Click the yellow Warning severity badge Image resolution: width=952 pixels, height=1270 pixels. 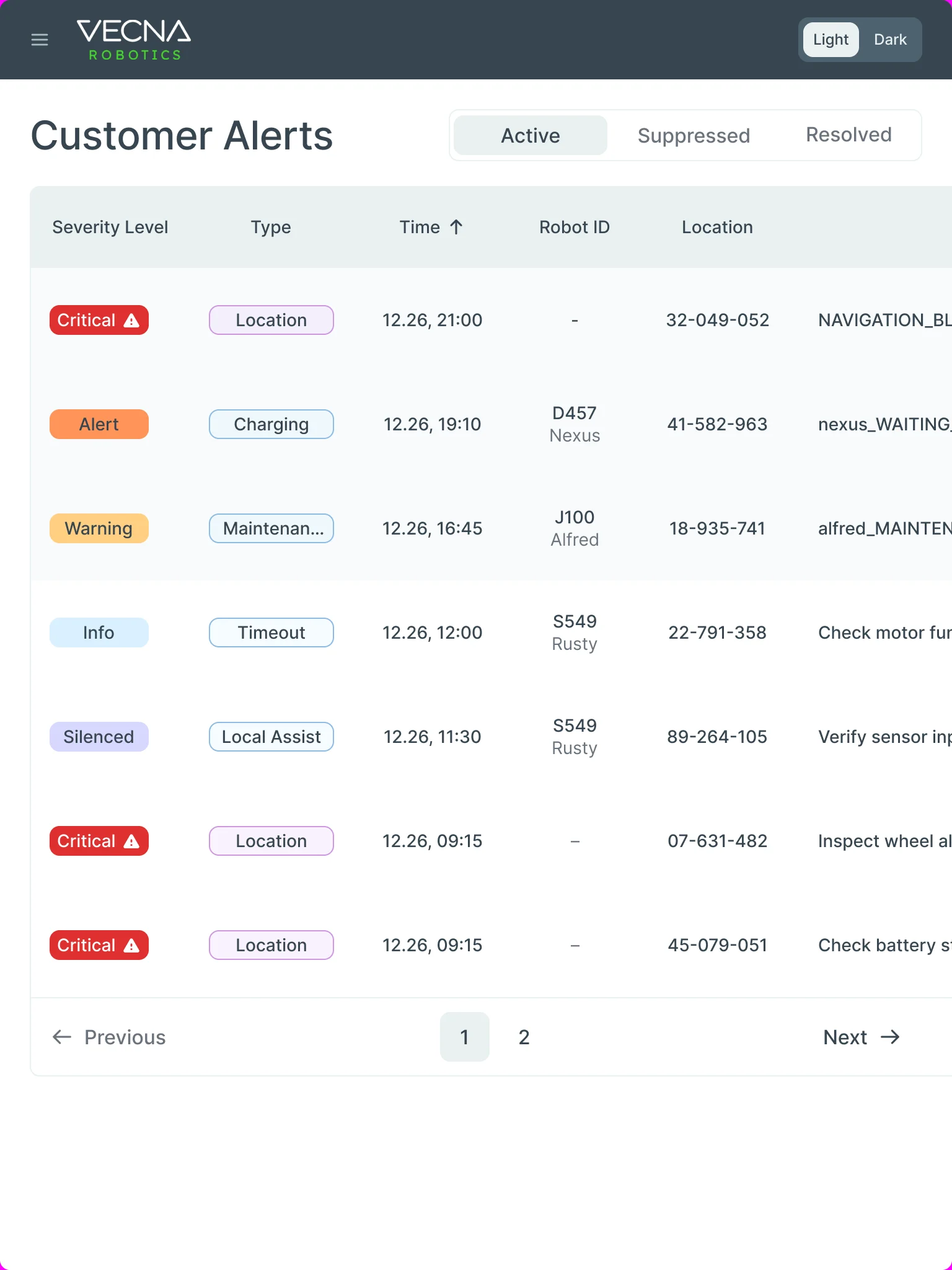pyautogui.click(x=99, y=528)
